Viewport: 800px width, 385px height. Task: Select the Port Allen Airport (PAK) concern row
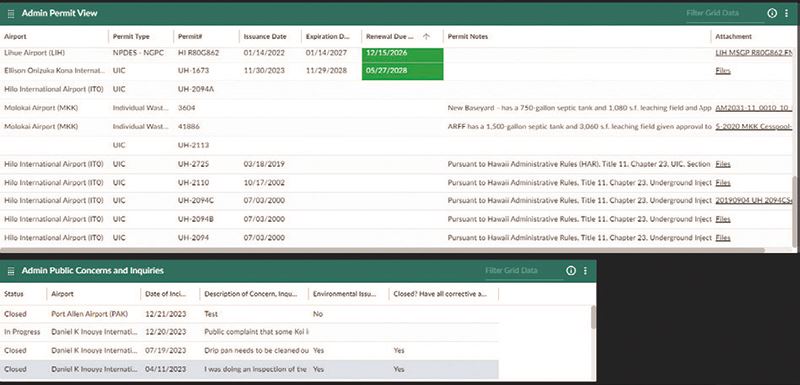click(x=249, y=314)
